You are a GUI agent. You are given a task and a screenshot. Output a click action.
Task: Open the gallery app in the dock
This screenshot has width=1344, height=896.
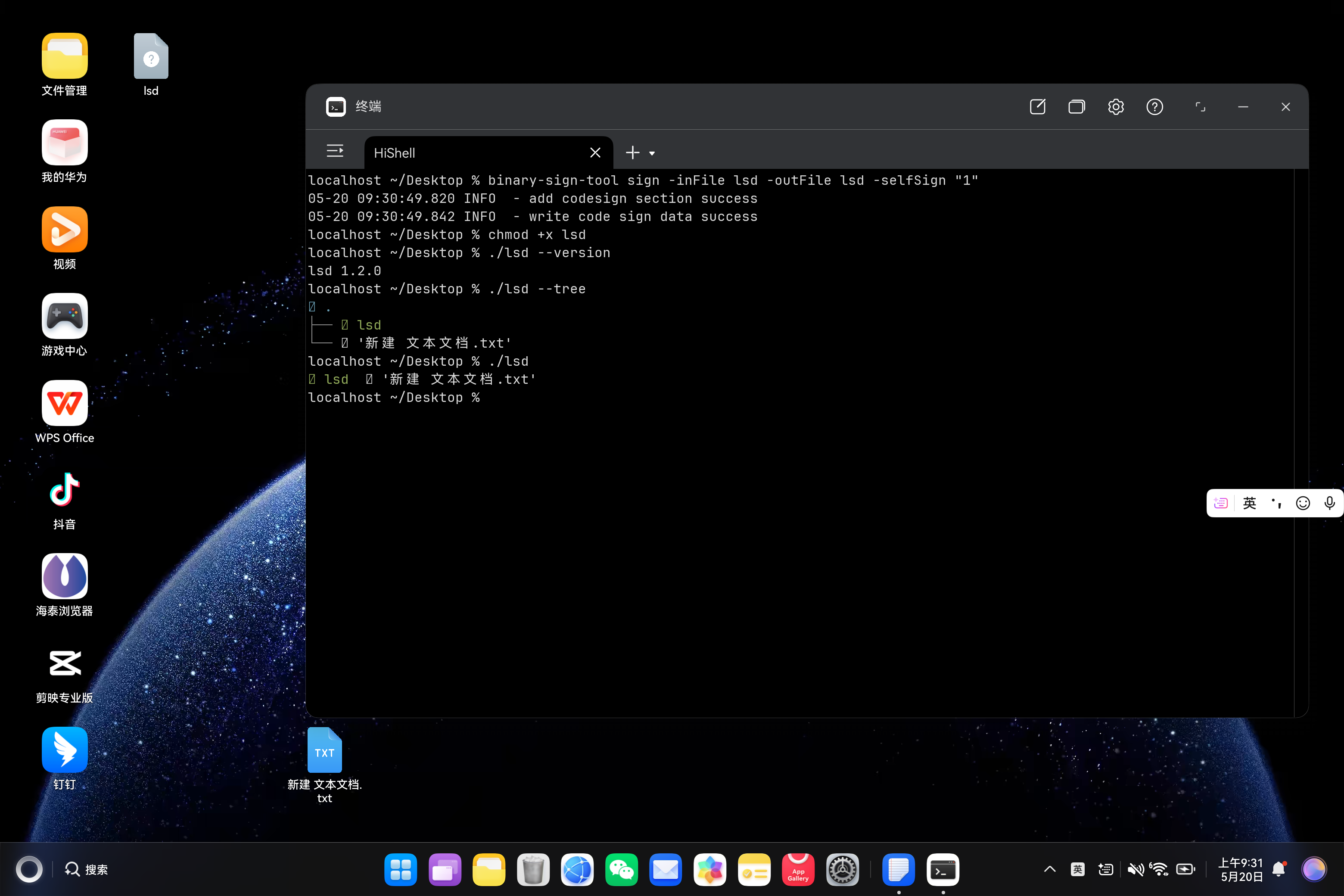(710, 870)
